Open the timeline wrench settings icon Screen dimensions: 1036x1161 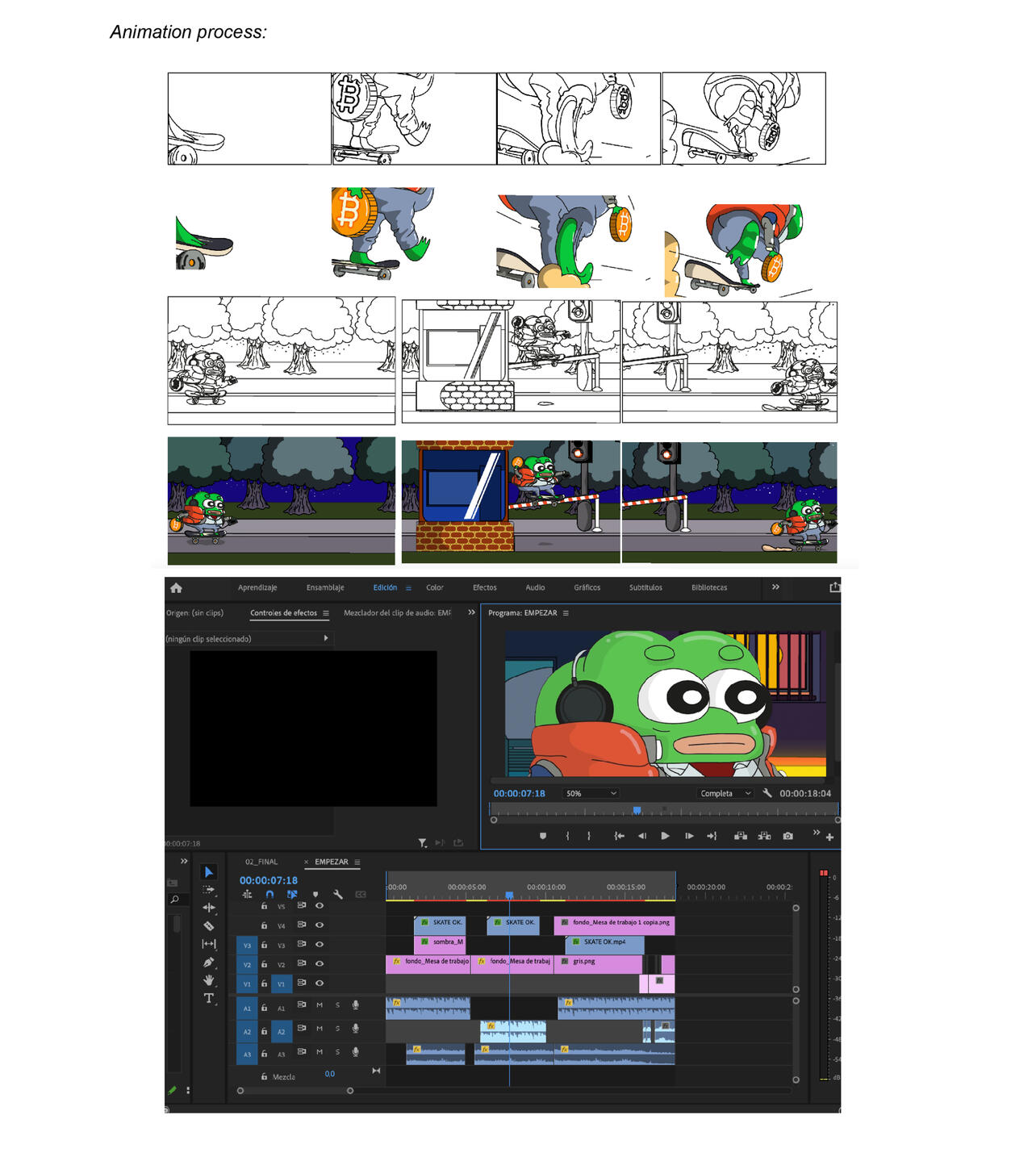[x=338, y=895]
